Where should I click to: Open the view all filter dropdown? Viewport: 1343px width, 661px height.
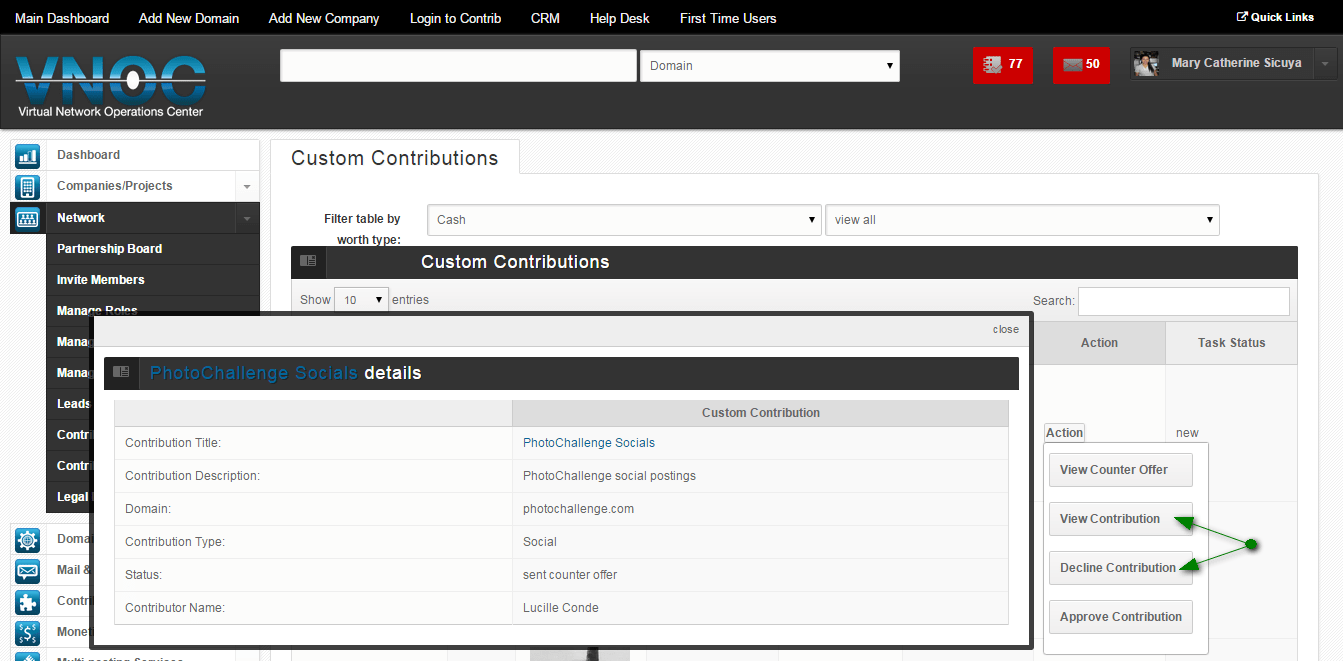click(1022, 220)
